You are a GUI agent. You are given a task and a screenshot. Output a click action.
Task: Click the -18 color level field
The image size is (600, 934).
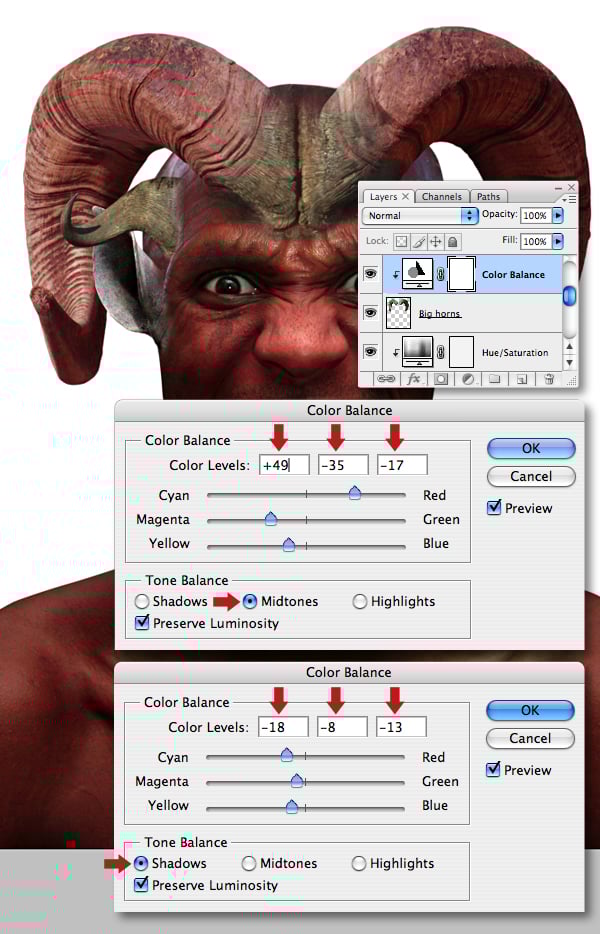point(283,727)
